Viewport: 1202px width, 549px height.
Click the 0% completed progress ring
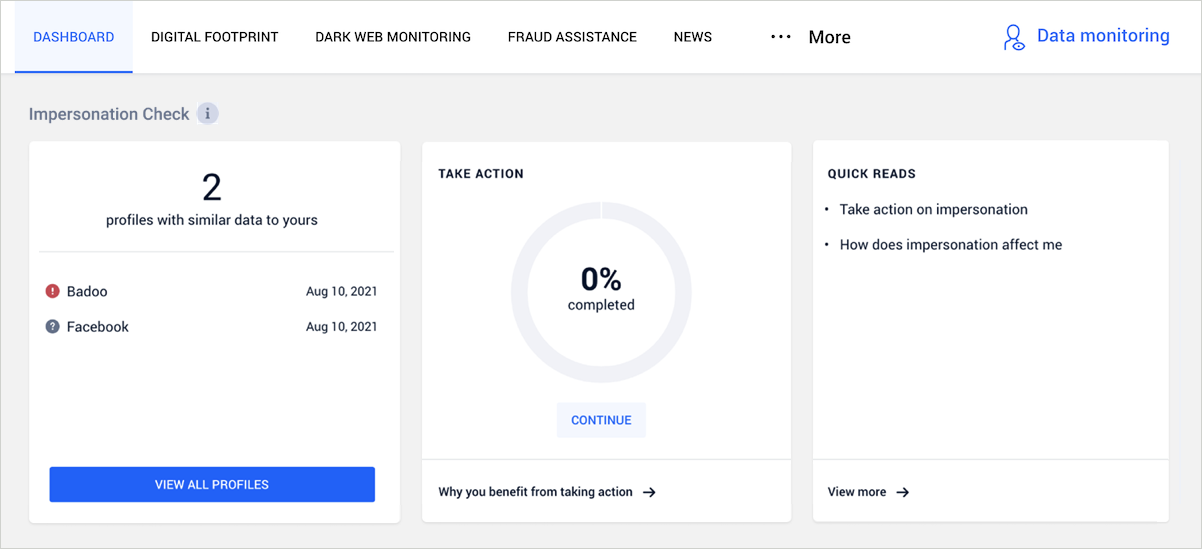coord(601,292)
